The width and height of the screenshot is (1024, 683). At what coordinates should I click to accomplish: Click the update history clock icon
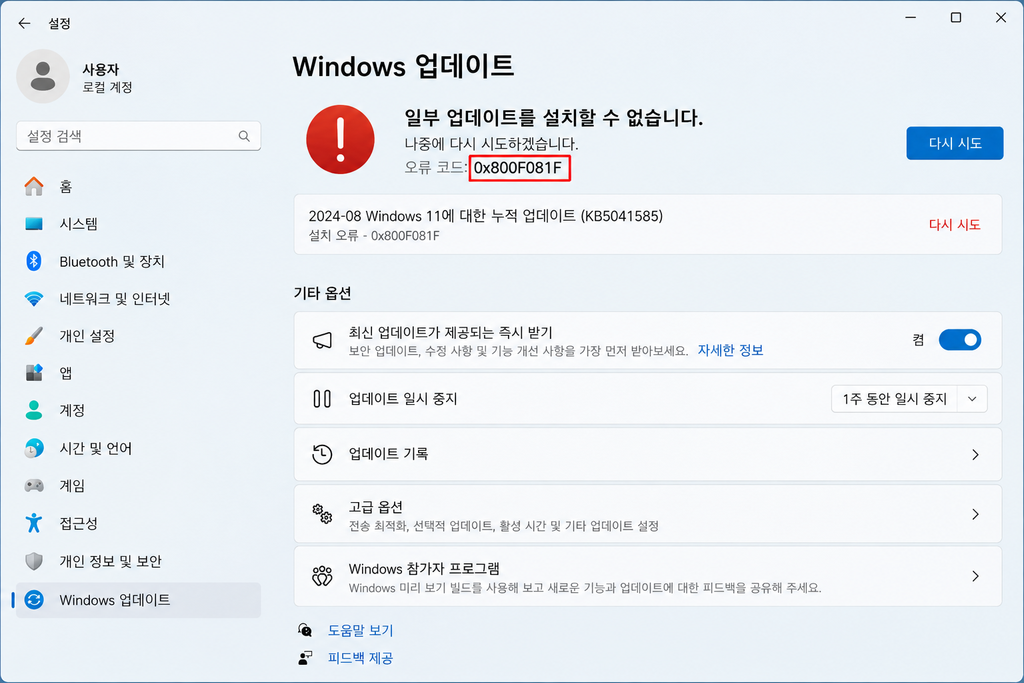322,454
